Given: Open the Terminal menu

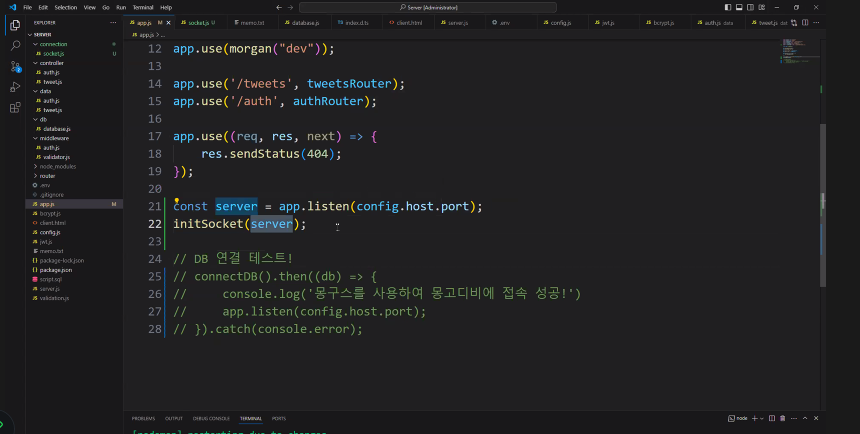Looking at the screenshot, I should [143, 7].
